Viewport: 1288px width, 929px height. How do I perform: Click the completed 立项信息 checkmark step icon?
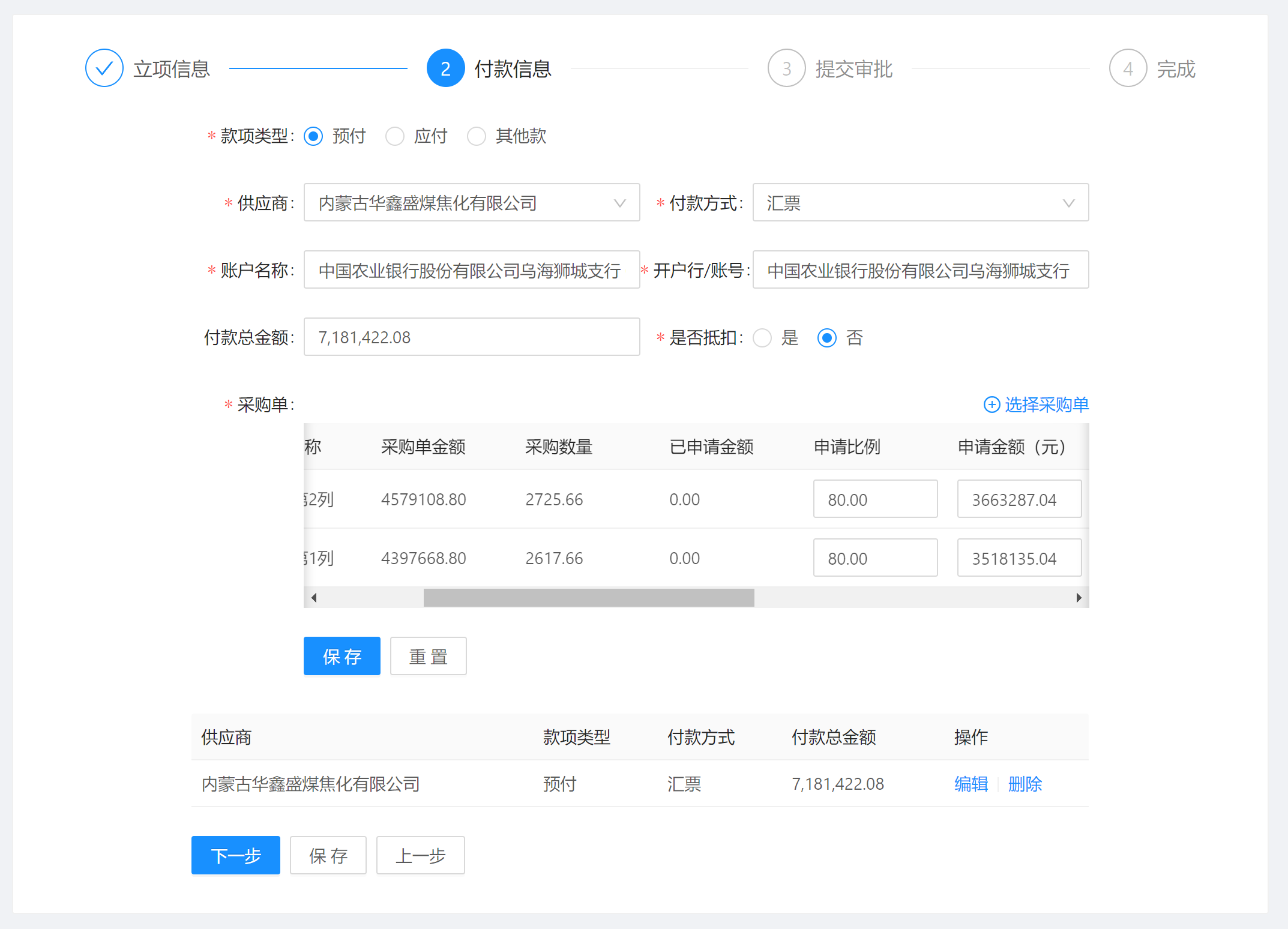[104, 68]
